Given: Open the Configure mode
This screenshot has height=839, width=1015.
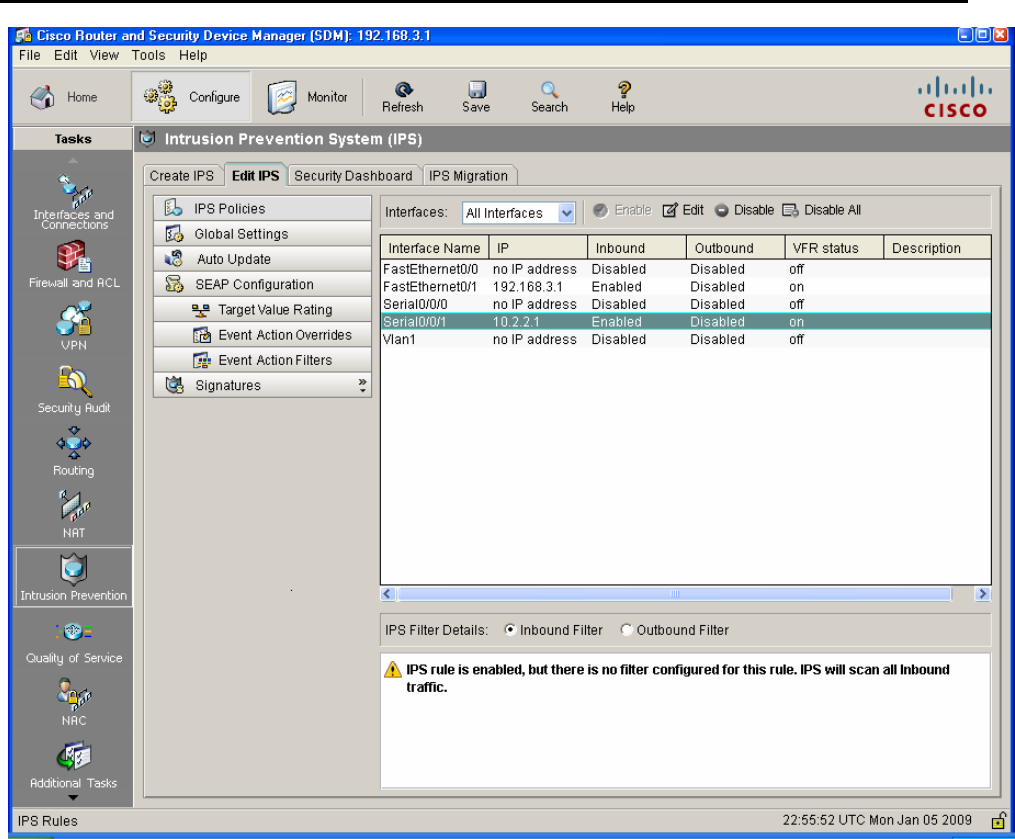Looking at the screenshot, I should (x=191, y=97).
